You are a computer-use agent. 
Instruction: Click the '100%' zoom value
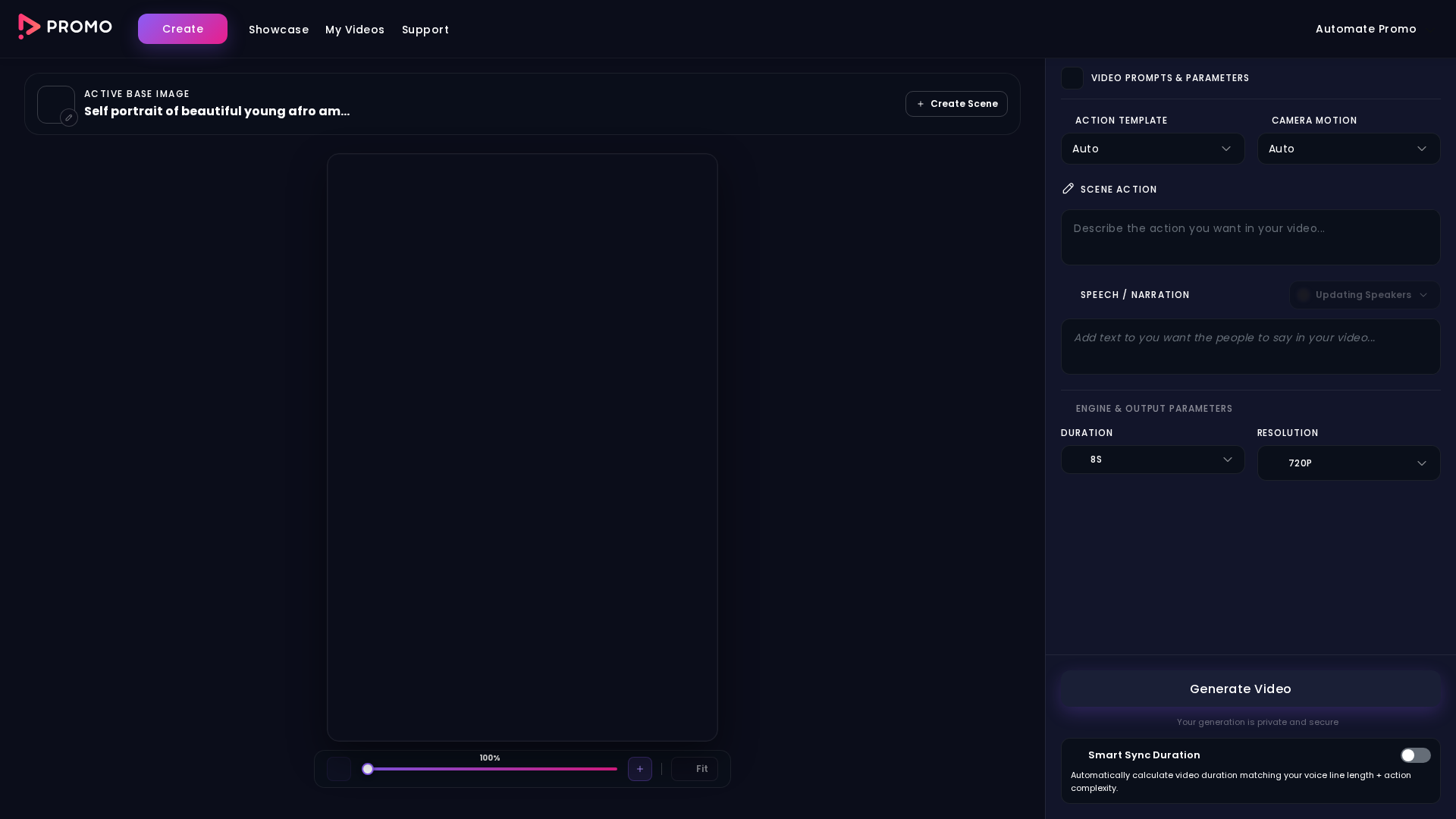(x=490, y=758)
